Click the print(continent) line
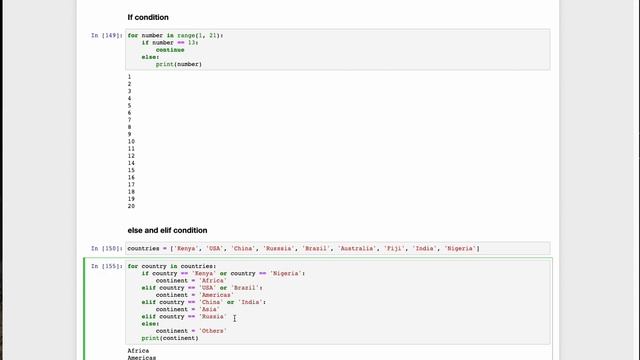The image size is (640, 360). (x=170, y=338)
